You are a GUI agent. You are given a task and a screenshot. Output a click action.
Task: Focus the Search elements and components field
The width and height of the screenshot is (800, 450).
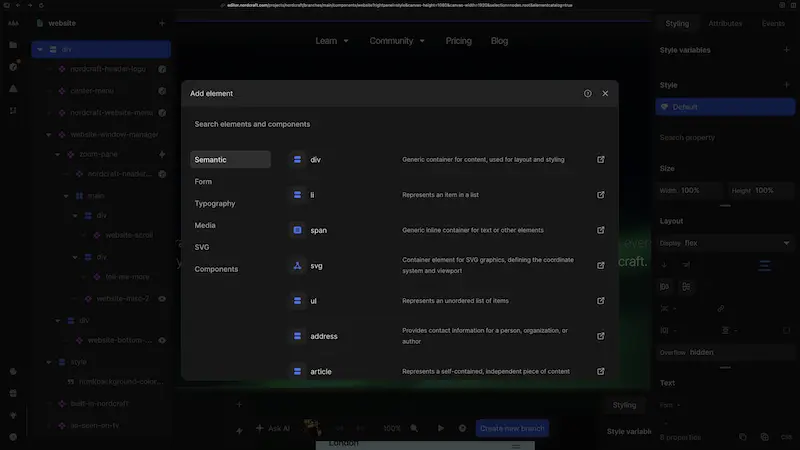[x=399, y=124]
